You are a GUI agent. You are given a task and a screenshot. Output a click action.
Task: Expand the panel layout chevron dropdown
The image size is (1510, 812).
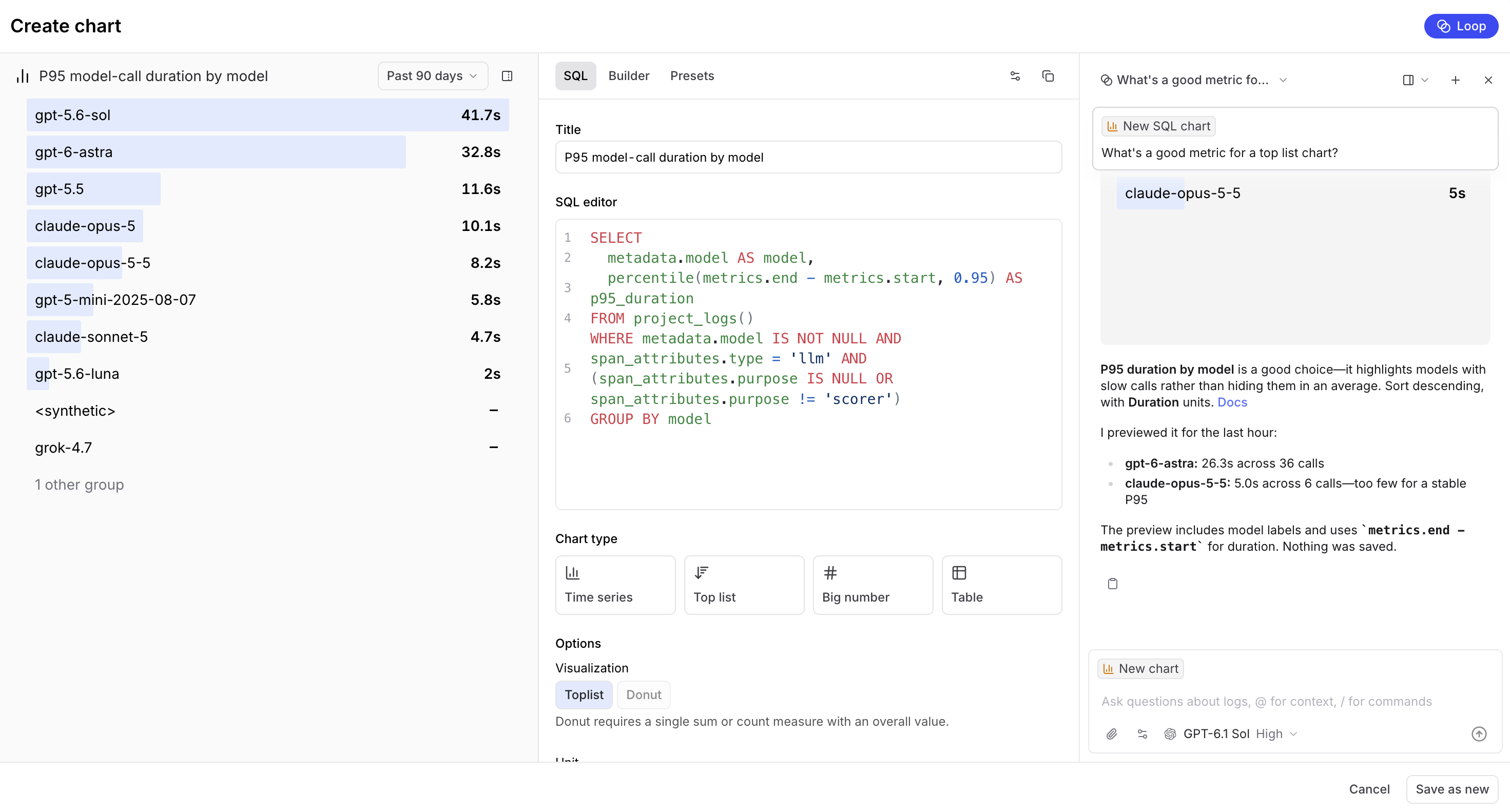pos(1425,80)
